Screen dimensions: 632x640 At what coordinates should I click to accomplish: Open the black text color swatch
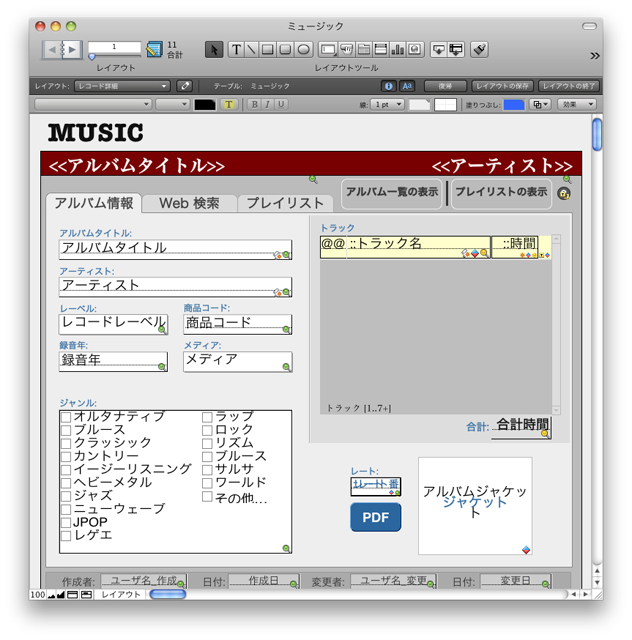point(205,105)
